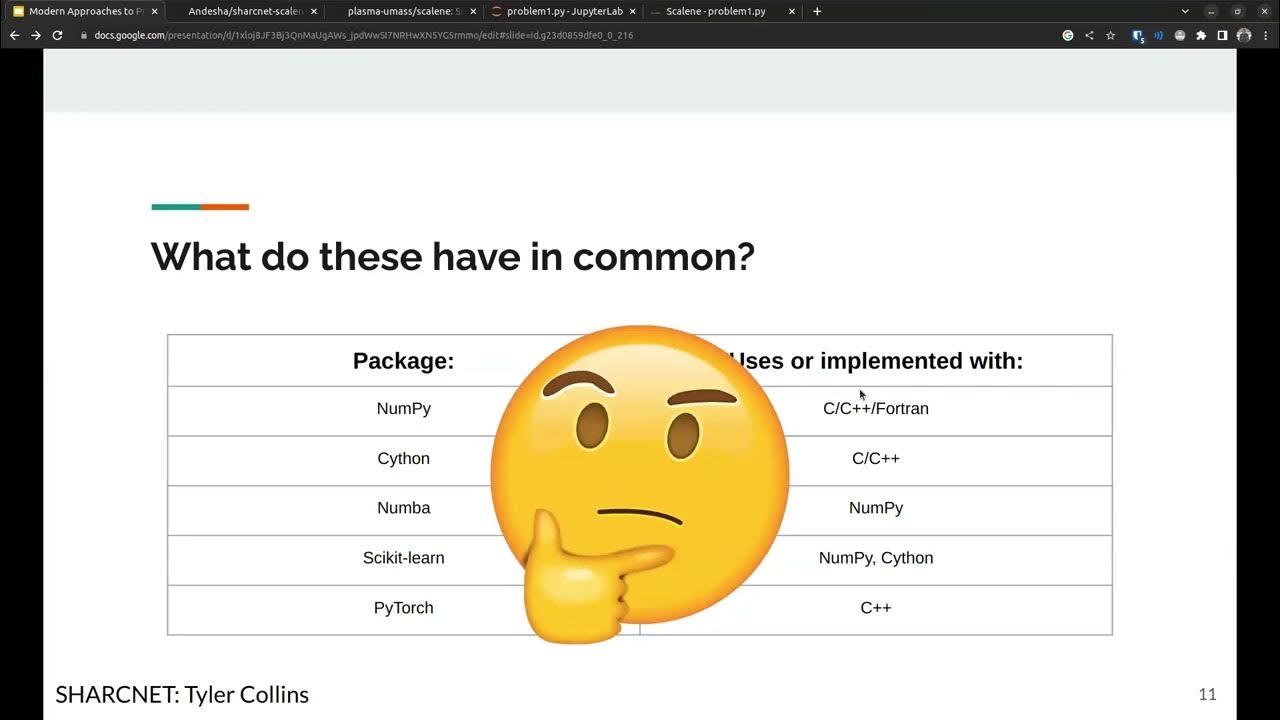Screen dimensions: 1280x720
Task: Toggle the browser side panel
Action: [1222, 35]
